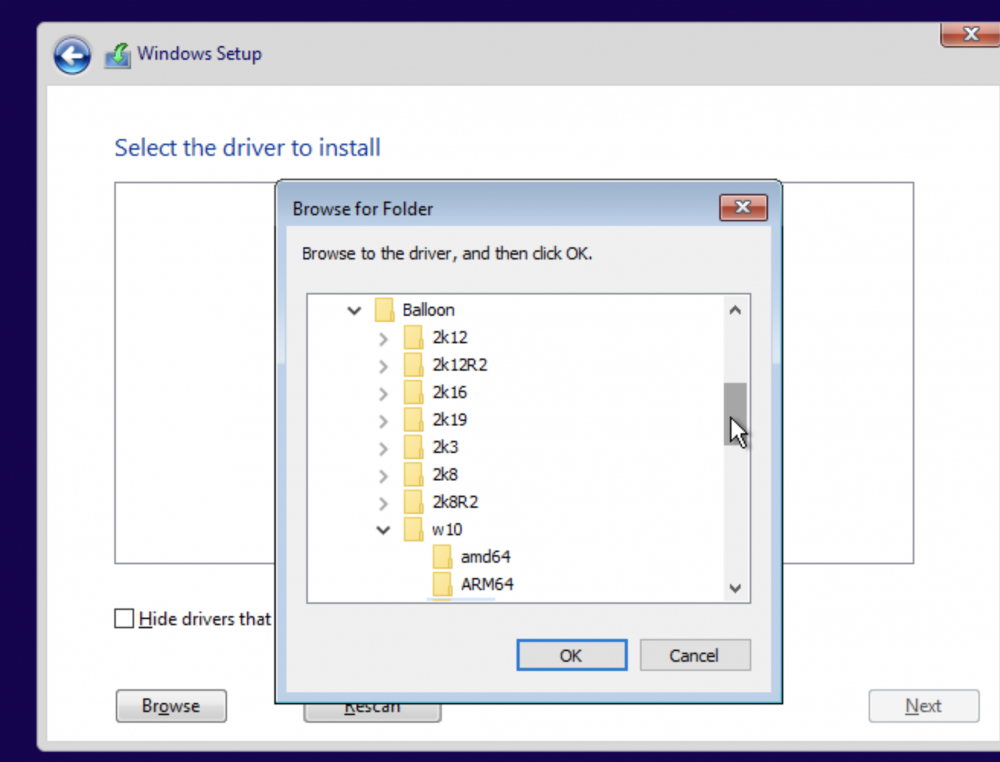Image resolution: width=1000 pixels, height=762 pixels.
Task: Click the 2k19 folder icon
Action: click(413, 420)
